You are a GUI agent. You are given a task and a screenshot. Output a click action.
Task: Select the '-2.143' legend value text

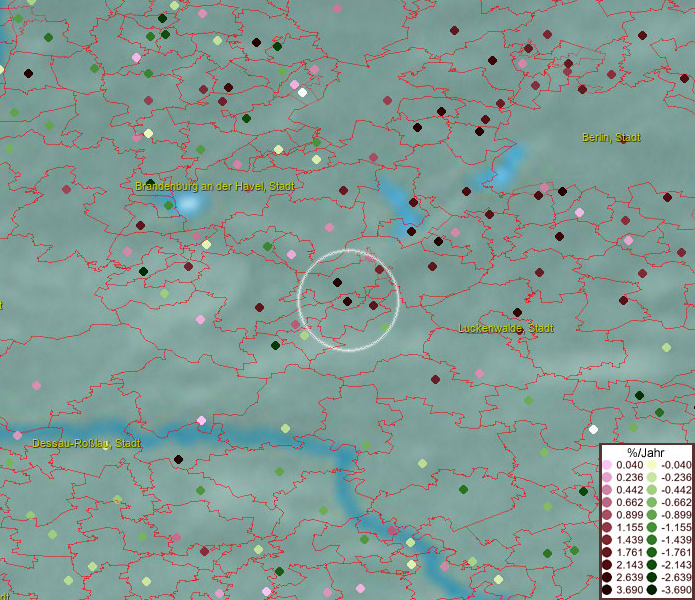point(676,565)
